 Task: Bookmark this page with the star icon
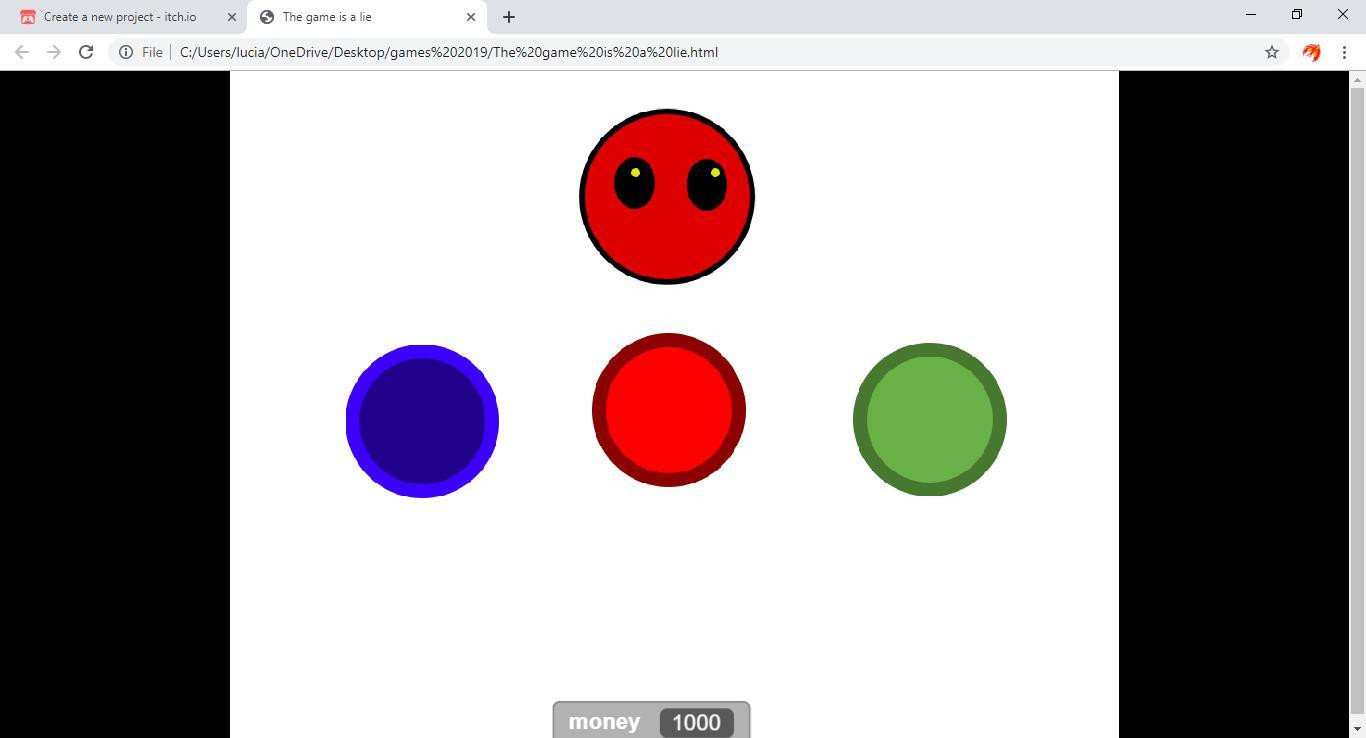1272,52
